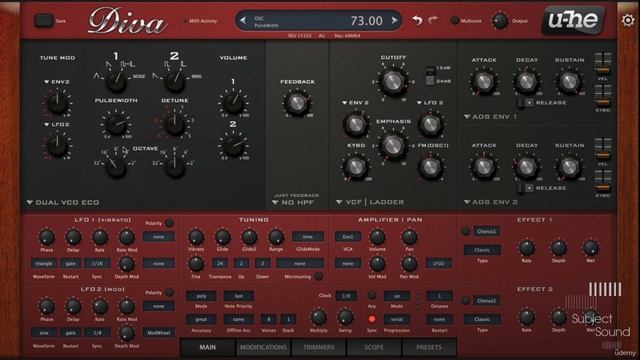
Task: Open the NO HPF module menu
Action: [293, 202]
